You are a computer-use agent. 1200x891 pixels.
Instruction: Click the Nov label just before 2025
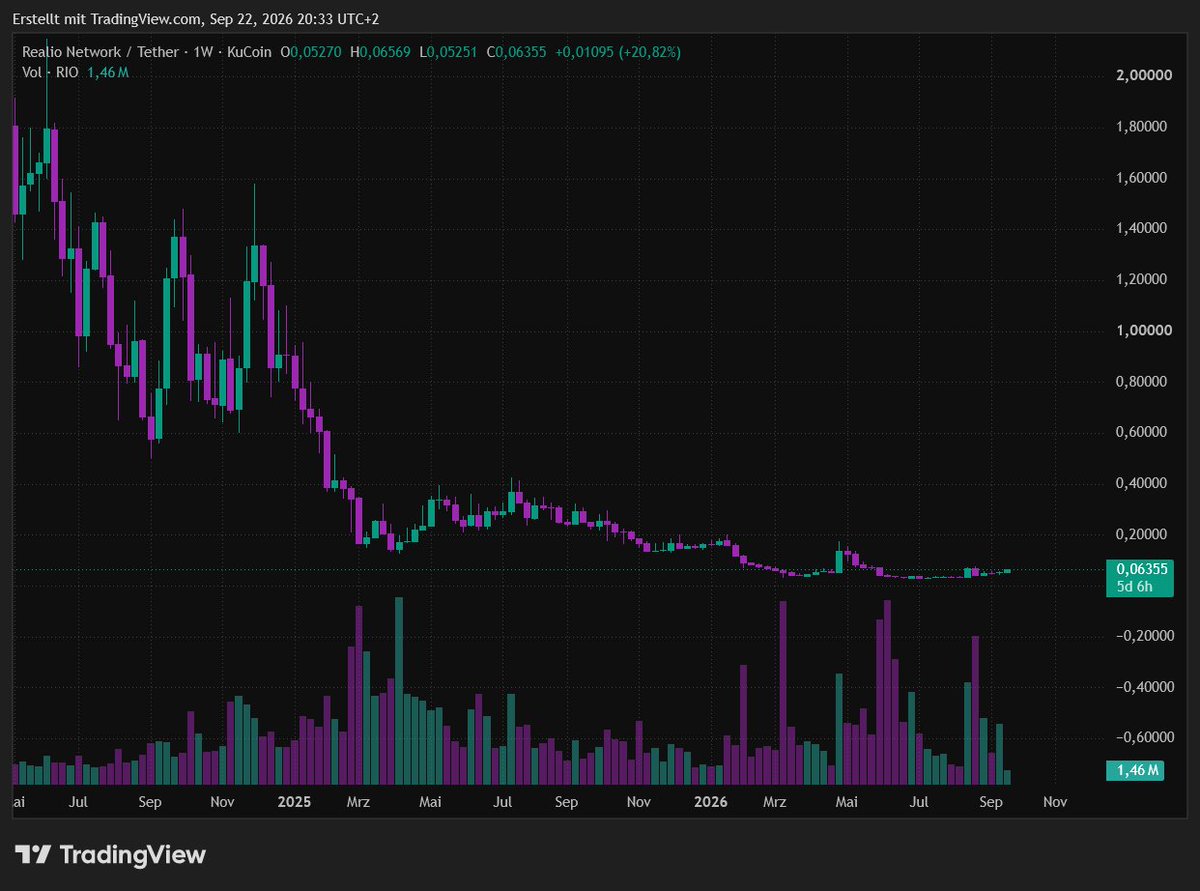[223, 802]
